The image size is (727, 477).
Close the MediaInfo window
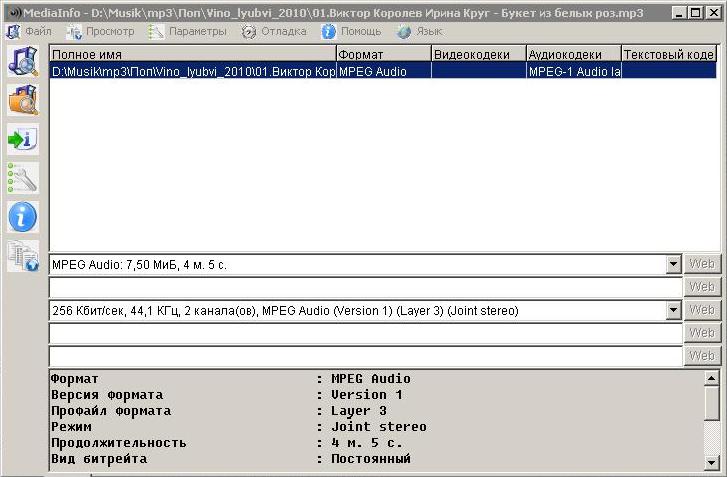click(713, 13)
